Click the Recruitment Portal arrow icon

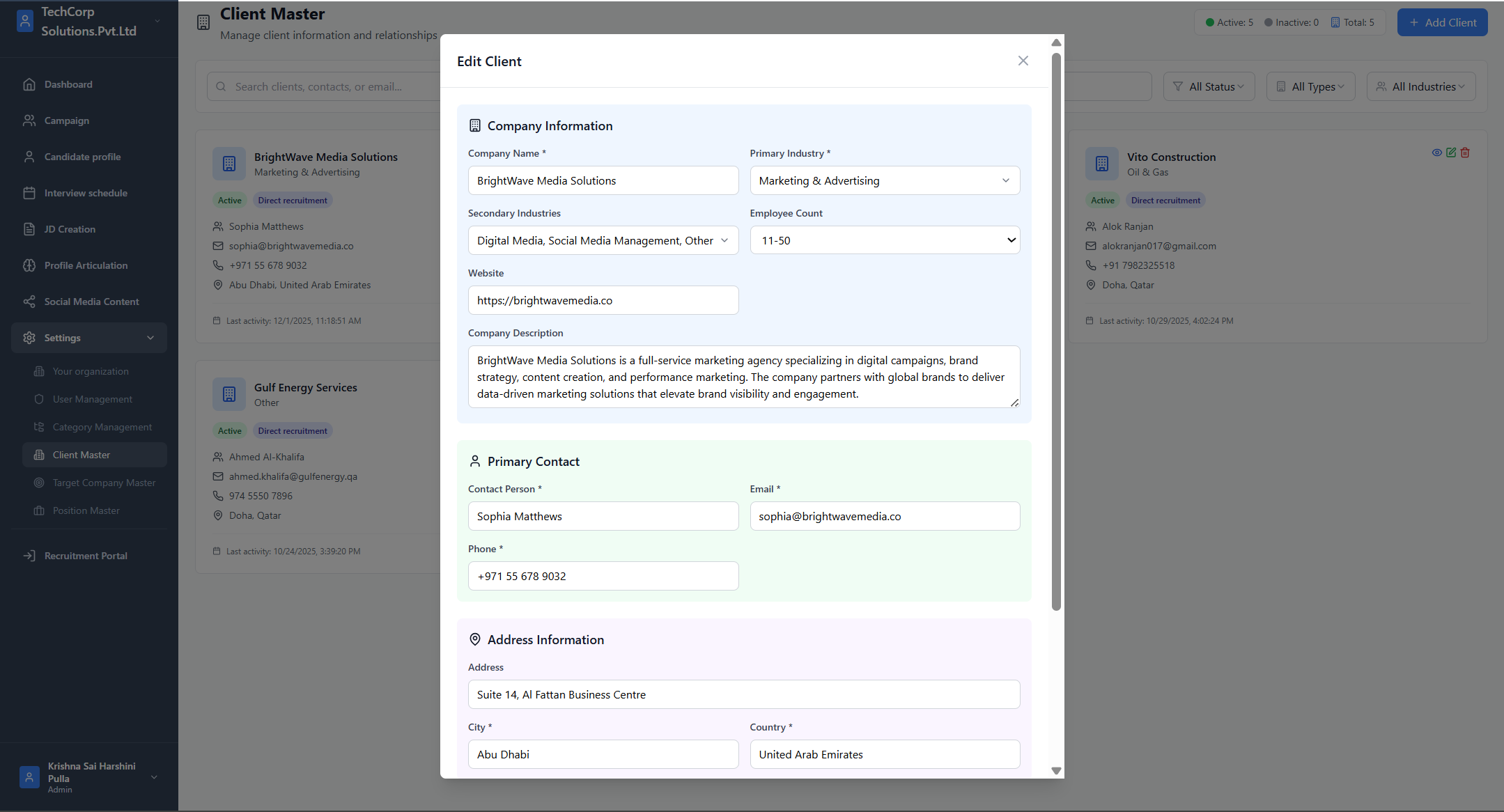coord(29,556)
